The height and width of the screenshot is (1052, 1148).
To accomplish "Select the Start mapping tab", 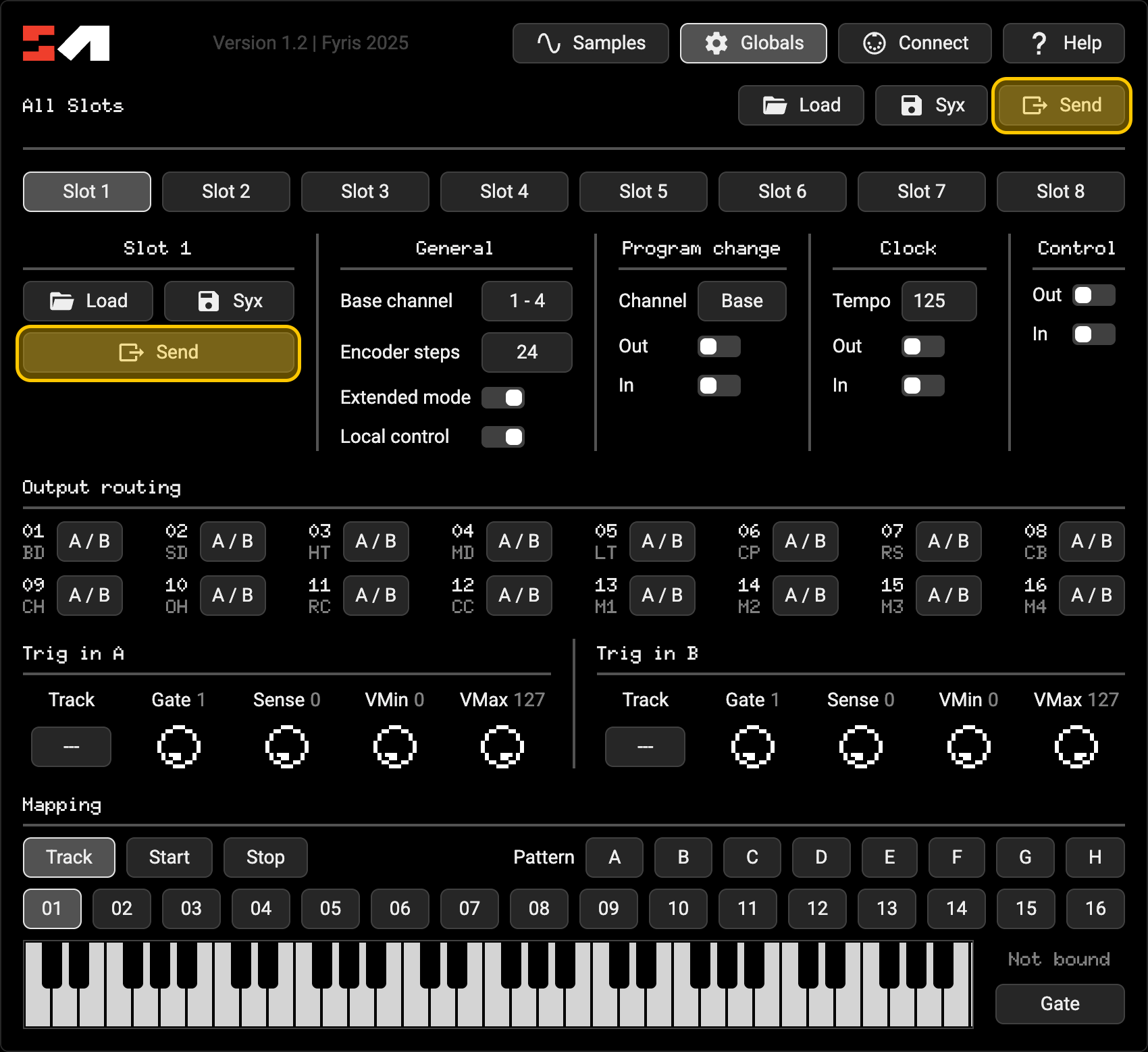I will coord(169,858).
